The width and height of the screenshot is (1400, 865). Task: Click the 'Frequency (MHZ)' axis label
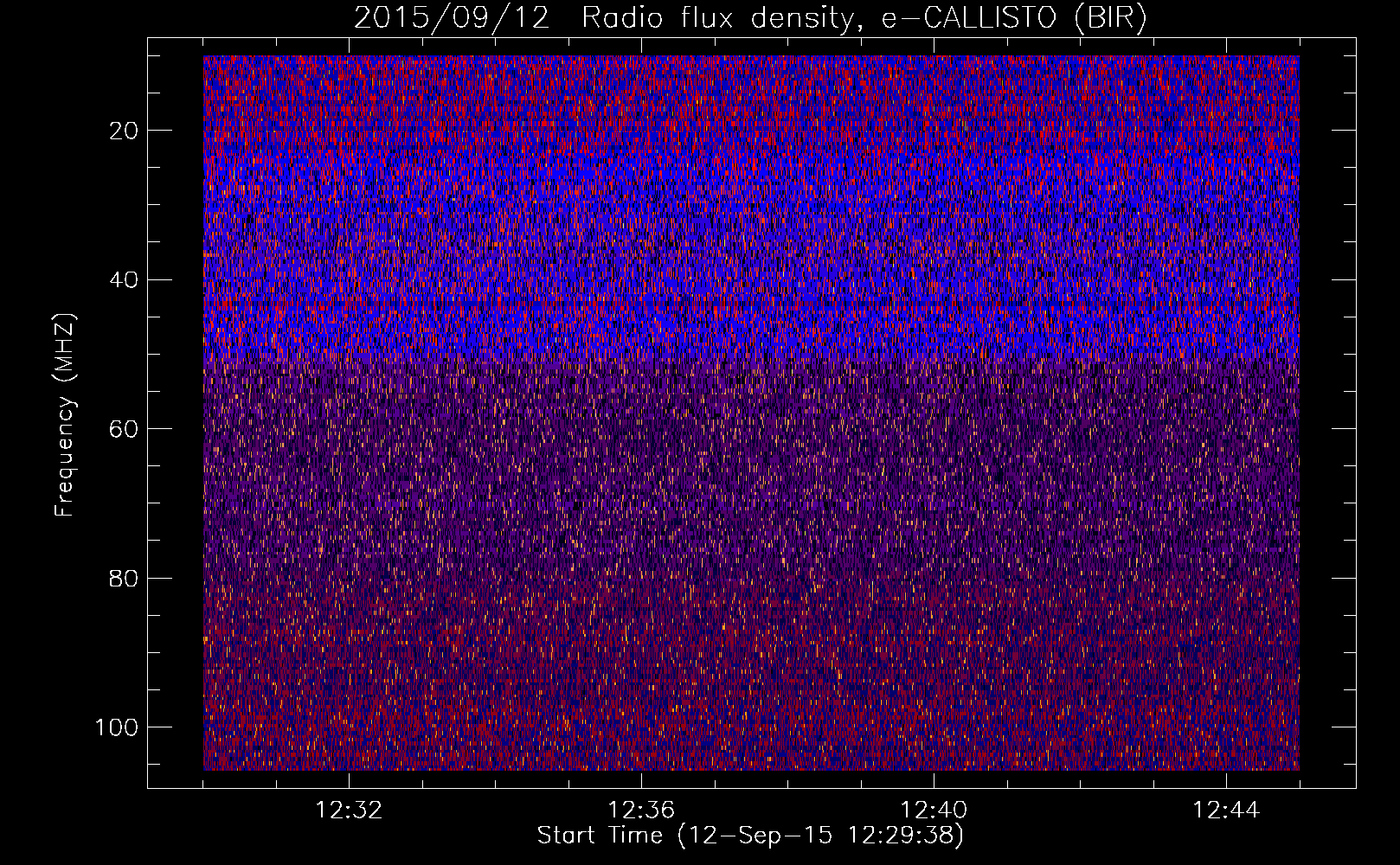pos(65,414)
